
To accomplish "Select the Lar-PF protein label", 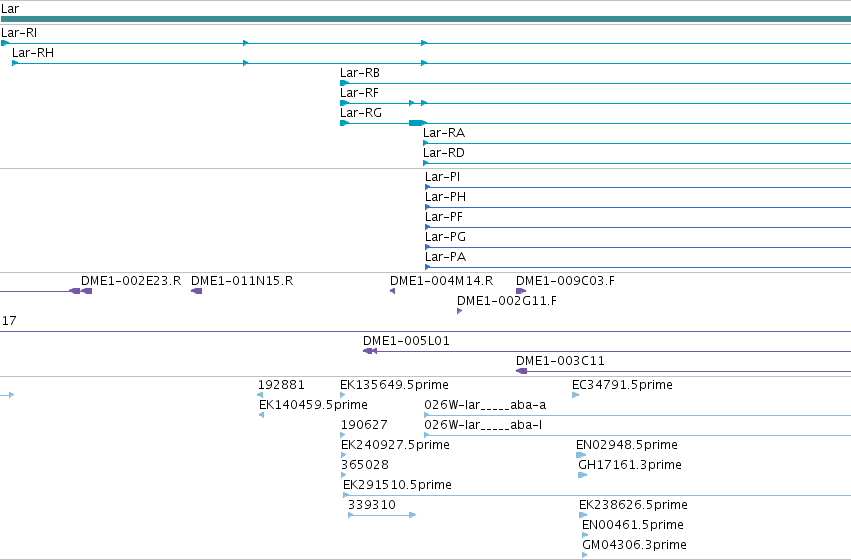I will click(x=444, y=217).
